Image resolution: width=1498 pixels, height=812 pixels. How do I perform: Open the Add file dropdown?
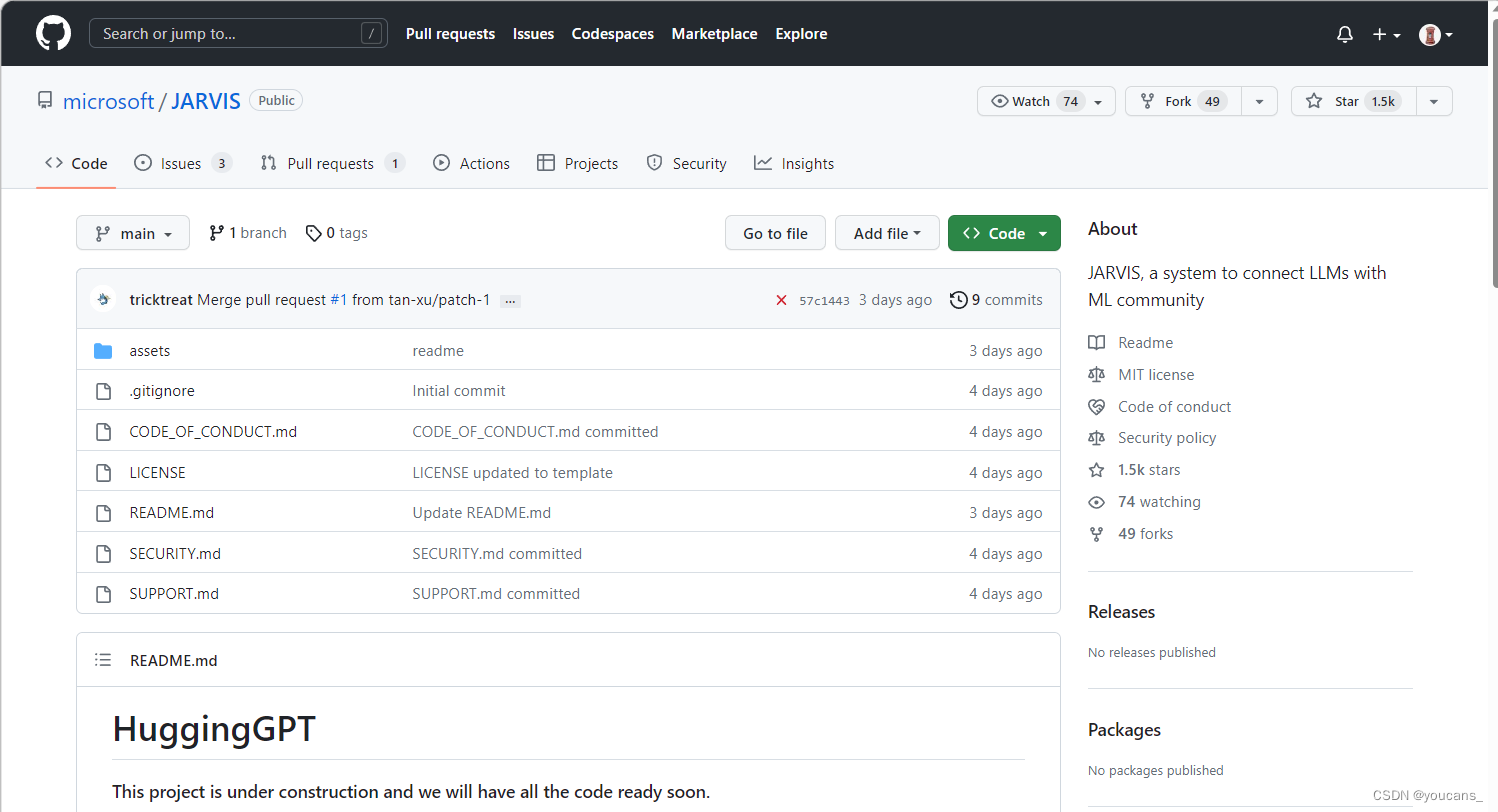[887, 233]
